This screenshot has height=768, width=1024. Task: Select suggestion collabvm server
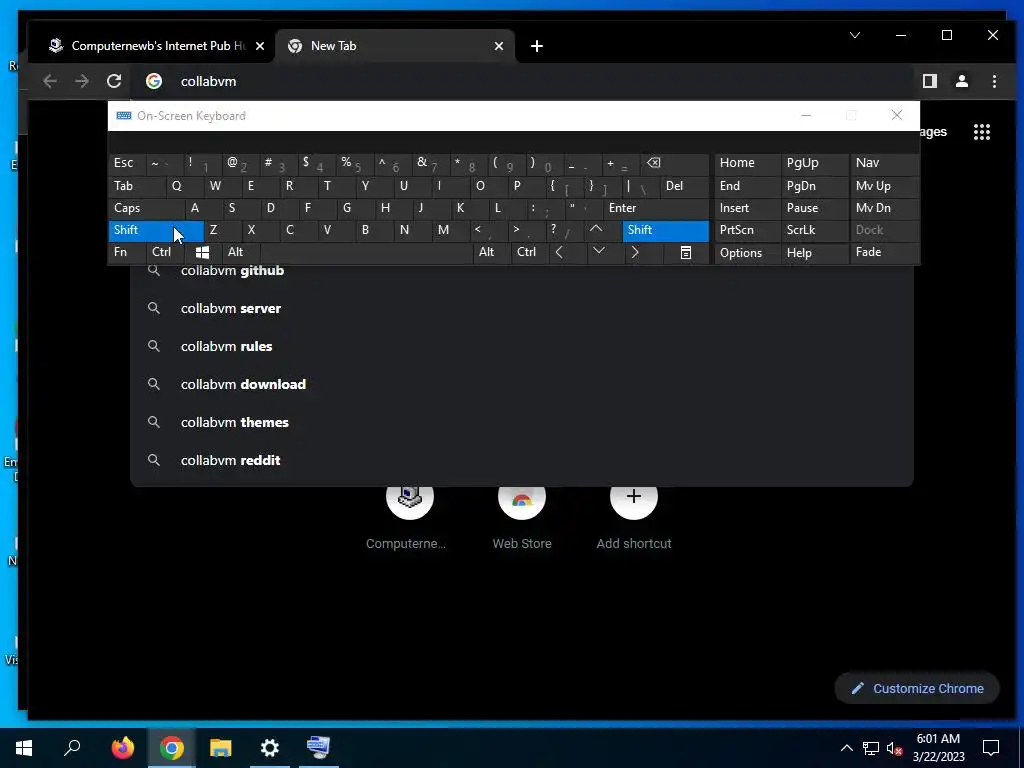coord(521,308)
